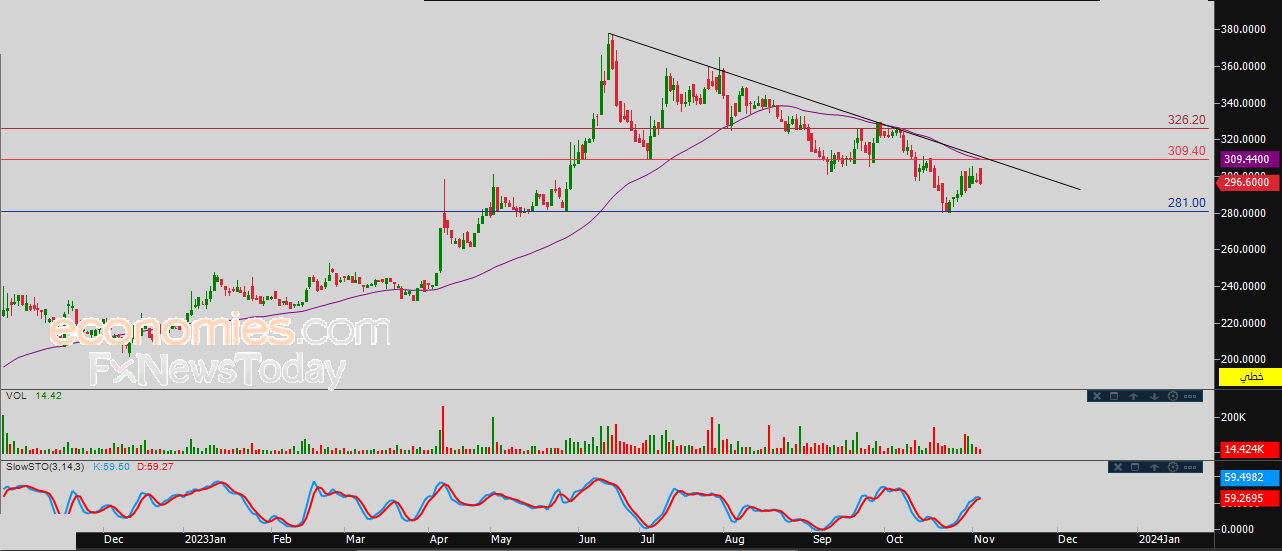This screenshot has width=1282, height=551.
Task: Click the D:59.27 stochastic value
Action: click(153, 467)
